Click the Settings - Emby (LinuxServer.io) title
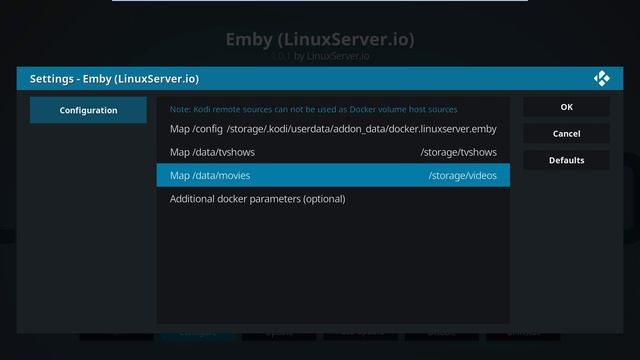640x360 pixels. [x=114, y=79]
